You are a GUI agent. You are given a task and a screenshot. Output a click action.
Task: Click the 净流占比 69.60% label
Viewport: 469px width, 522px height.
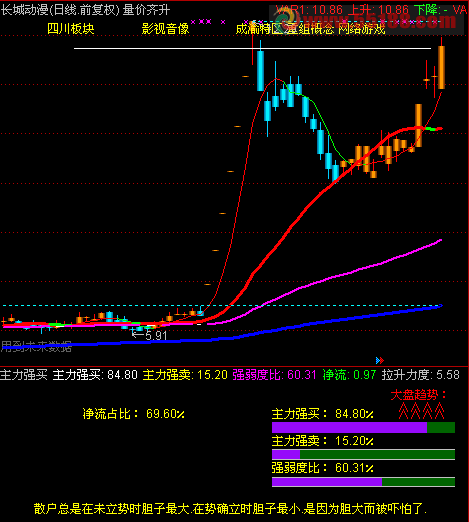click(134, 414)
